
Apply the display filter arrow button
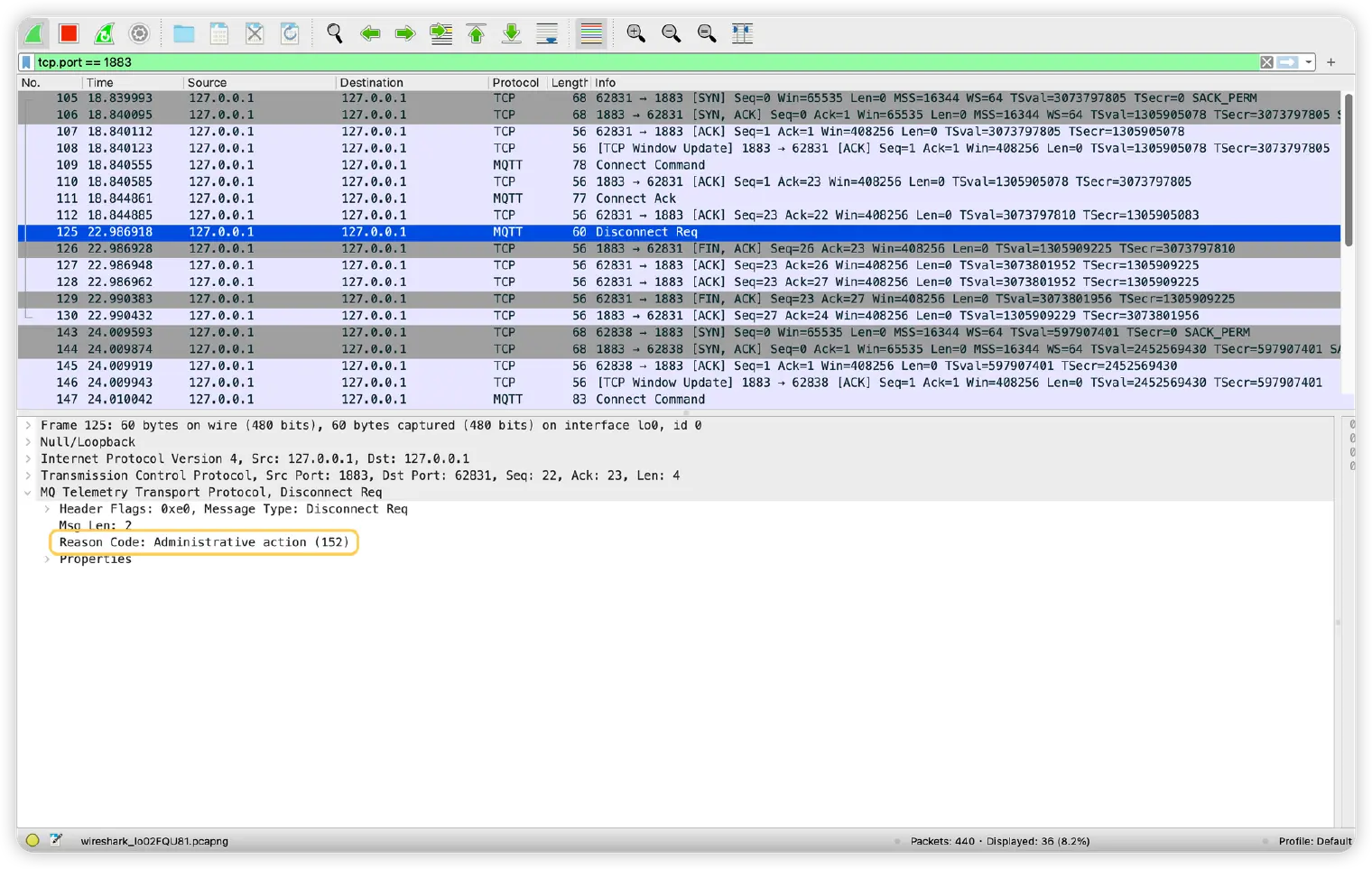[1288, 62]
